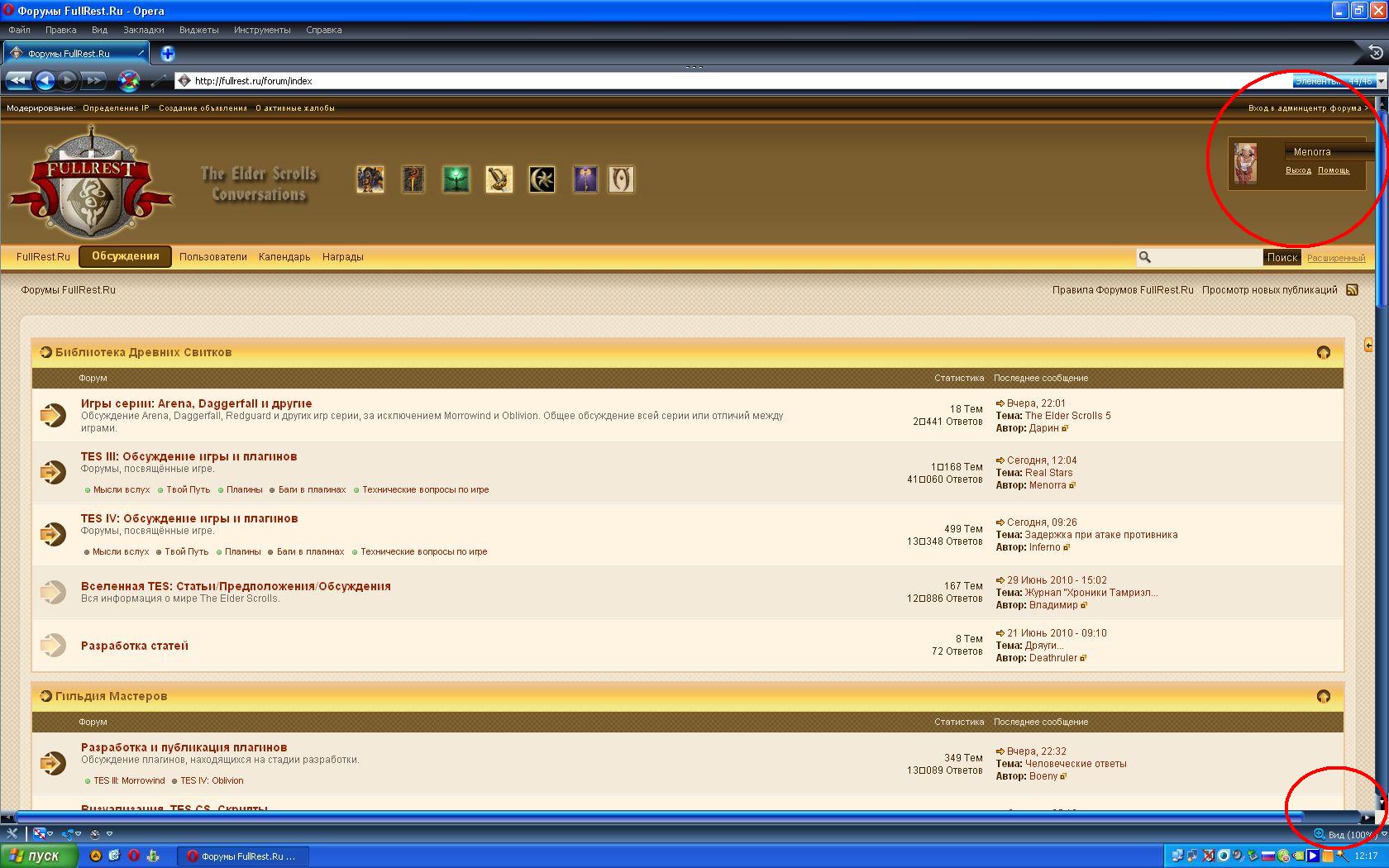This screenshot has width=1389, height=868.
Task: Click the green tree game icon
Action: (x=456, y=179)
